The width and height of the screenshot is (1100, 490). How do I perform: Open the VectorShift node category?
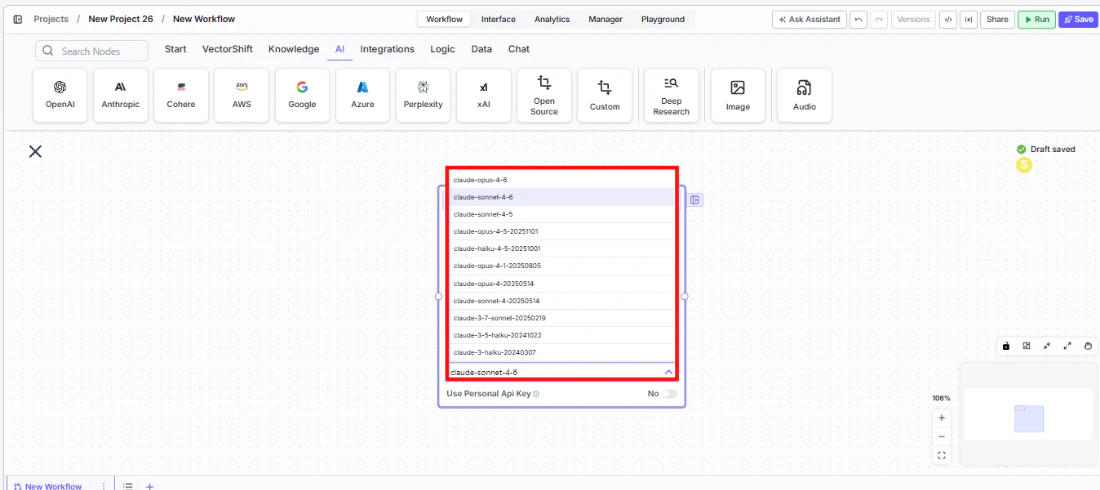[227, 49]
